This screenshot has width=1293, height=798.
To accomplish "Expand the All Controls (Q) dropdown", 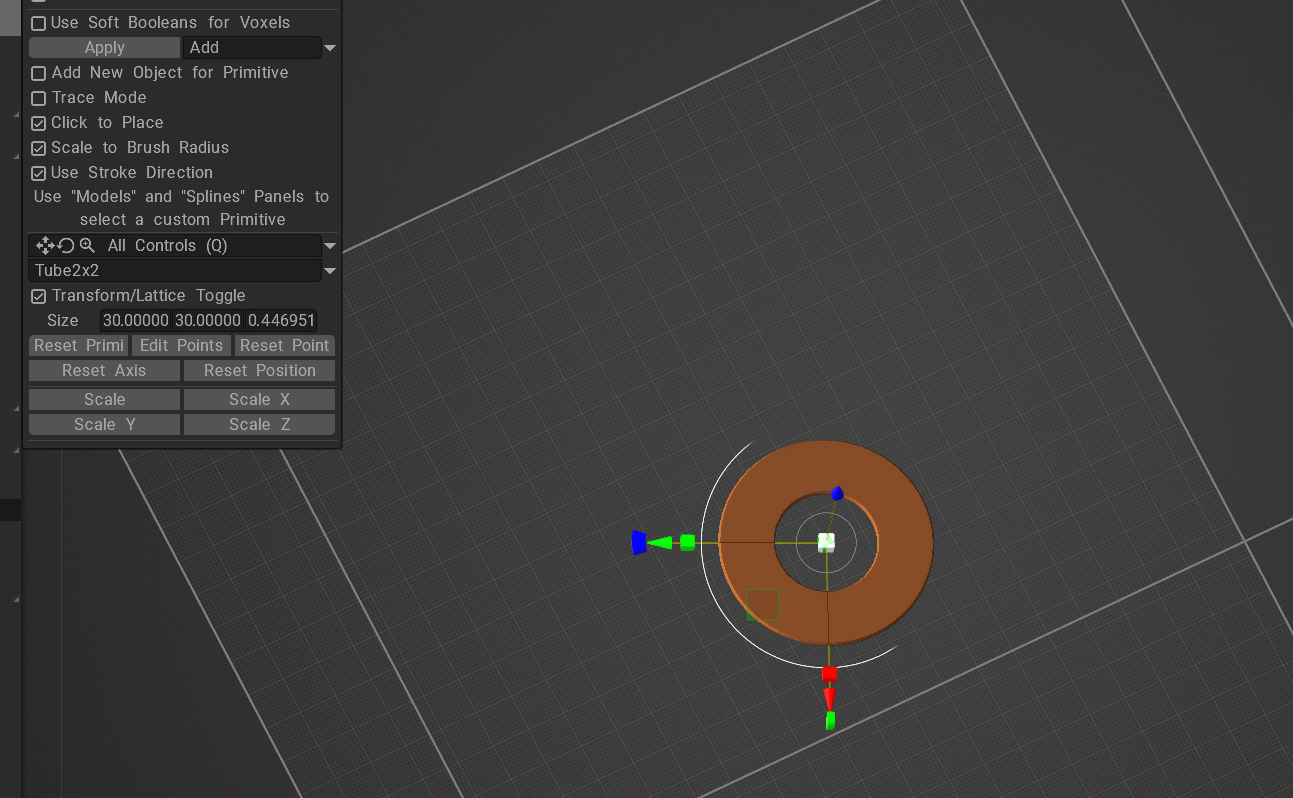I will (x=328, y=246).
